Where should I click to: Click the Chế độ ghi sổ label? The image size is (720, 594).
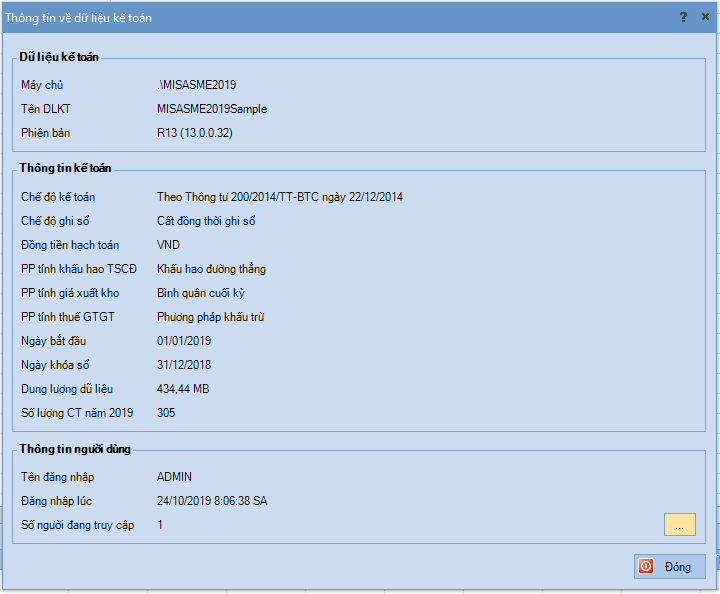[x=55, y=221]
